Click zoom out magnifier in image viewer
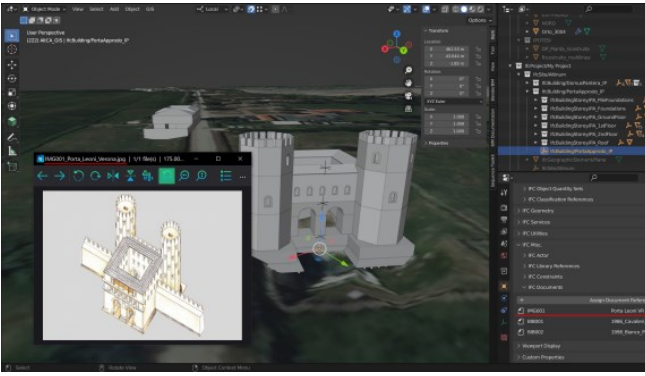Viewport: 645px width, 376px height. click(x=184, y=176)
